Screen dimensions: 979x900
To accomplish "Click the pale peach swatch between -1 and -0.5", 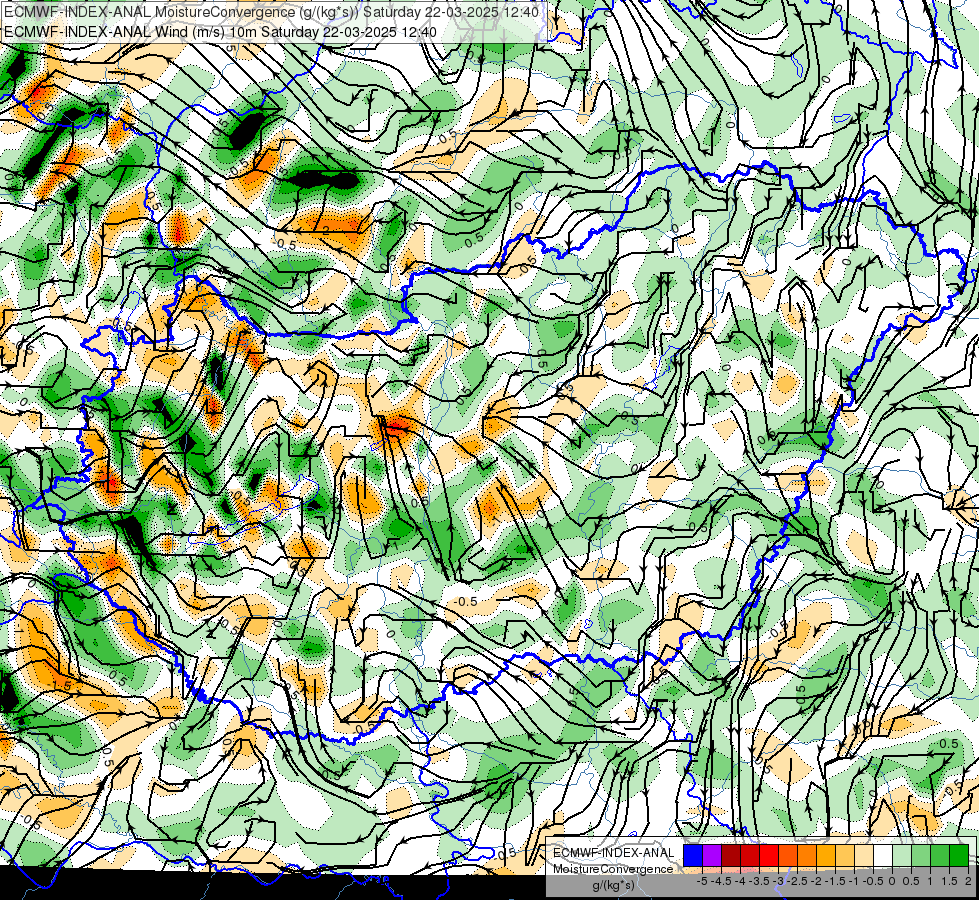I will pos(864,856).
